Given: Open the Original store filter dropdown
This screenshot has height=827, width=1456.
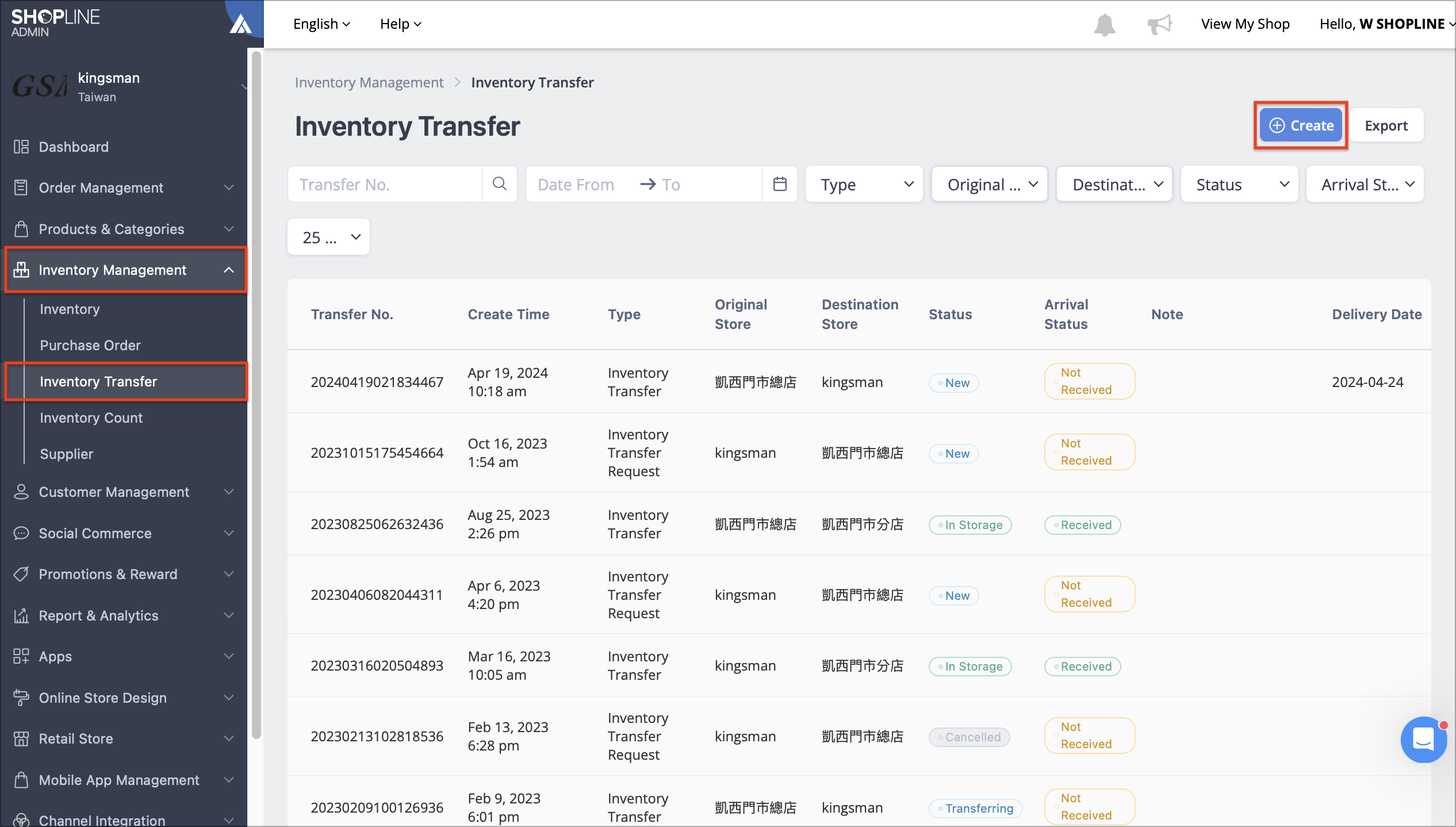Looking at the screenshot, I should coord(990,184).
